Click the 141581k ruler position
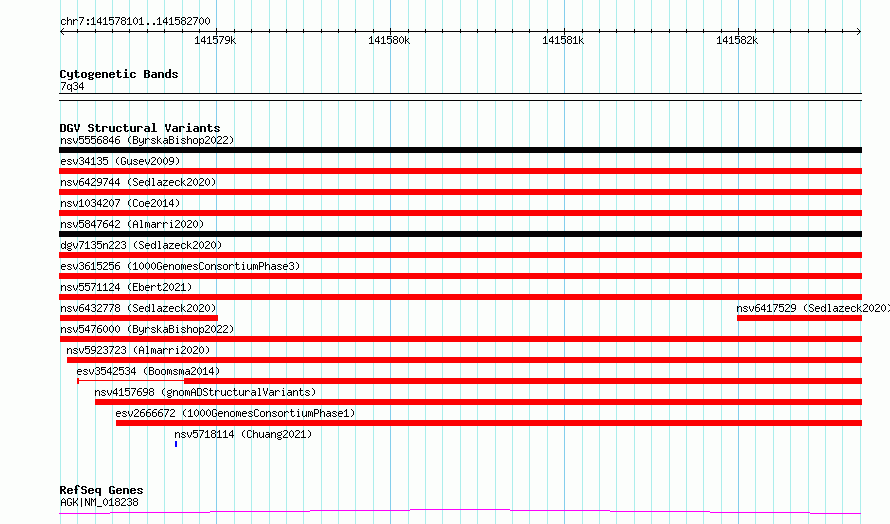890x524 pixels. click(x=563, y=40)
